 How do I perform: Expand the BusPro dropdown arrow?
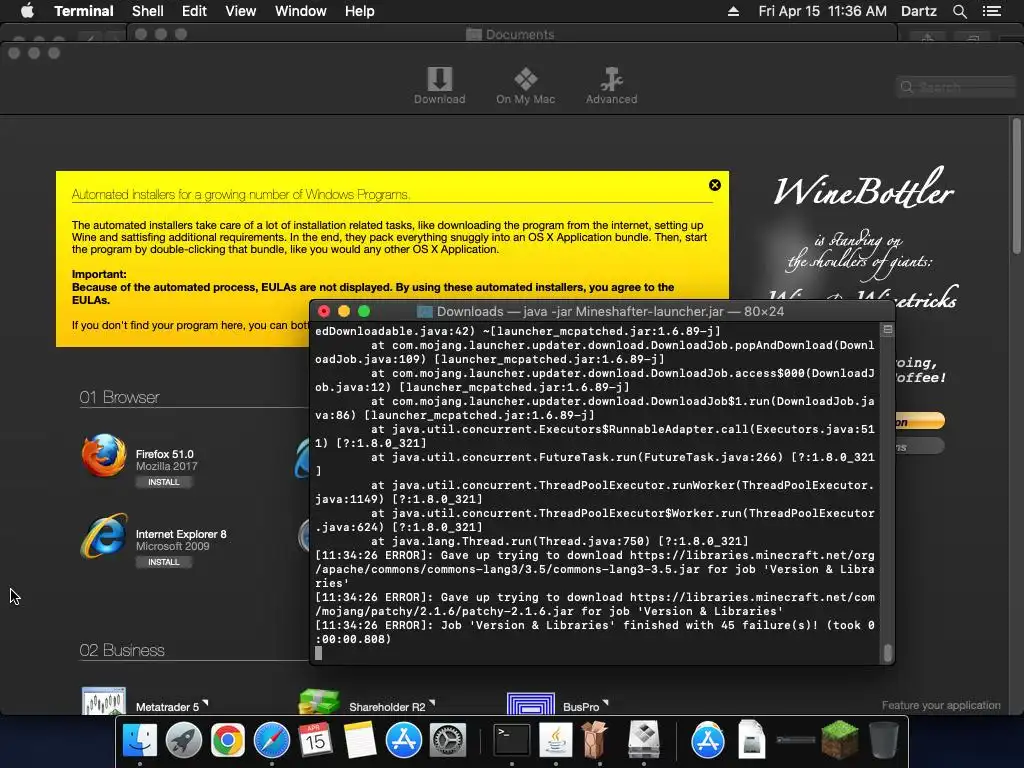[605, 703]
